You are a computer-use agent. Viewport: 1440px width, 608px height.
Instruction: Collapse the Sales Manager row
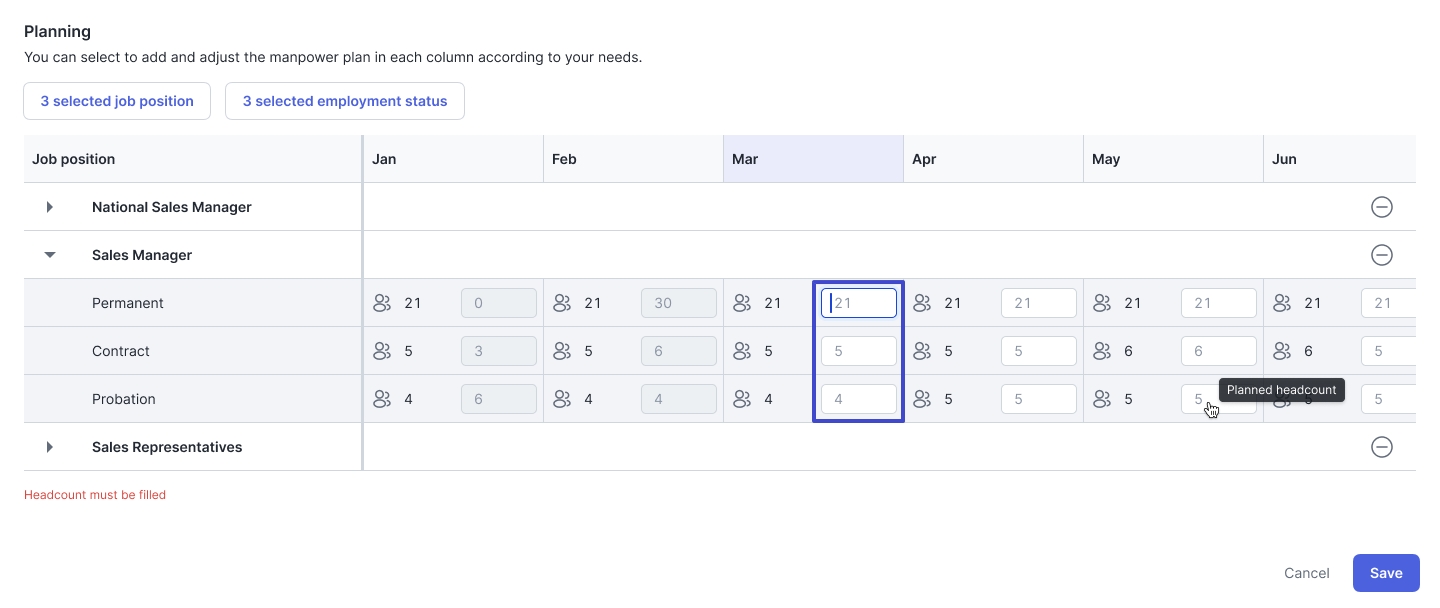[50, 255]
